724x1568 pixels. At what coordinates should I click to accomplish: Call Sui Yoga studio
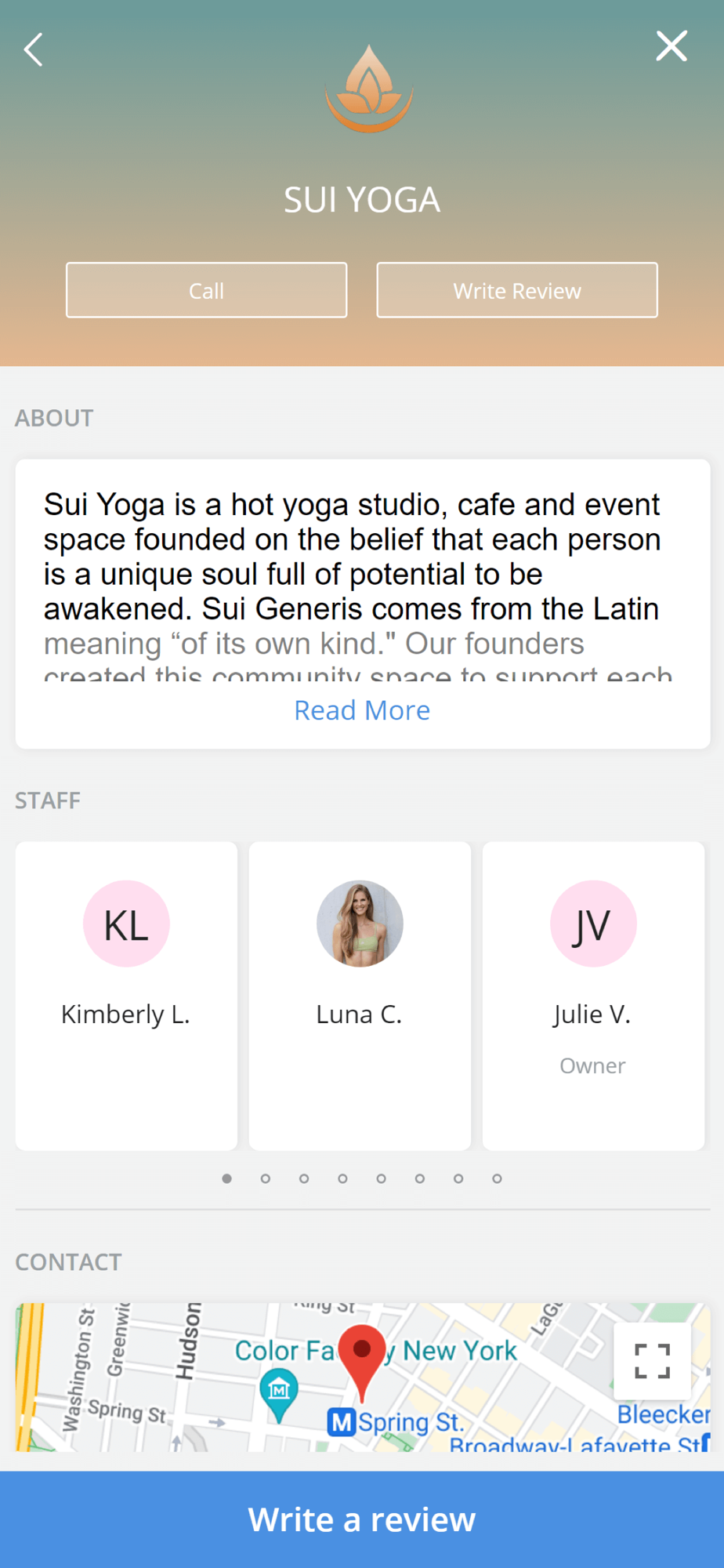click(x=206, y=290)
